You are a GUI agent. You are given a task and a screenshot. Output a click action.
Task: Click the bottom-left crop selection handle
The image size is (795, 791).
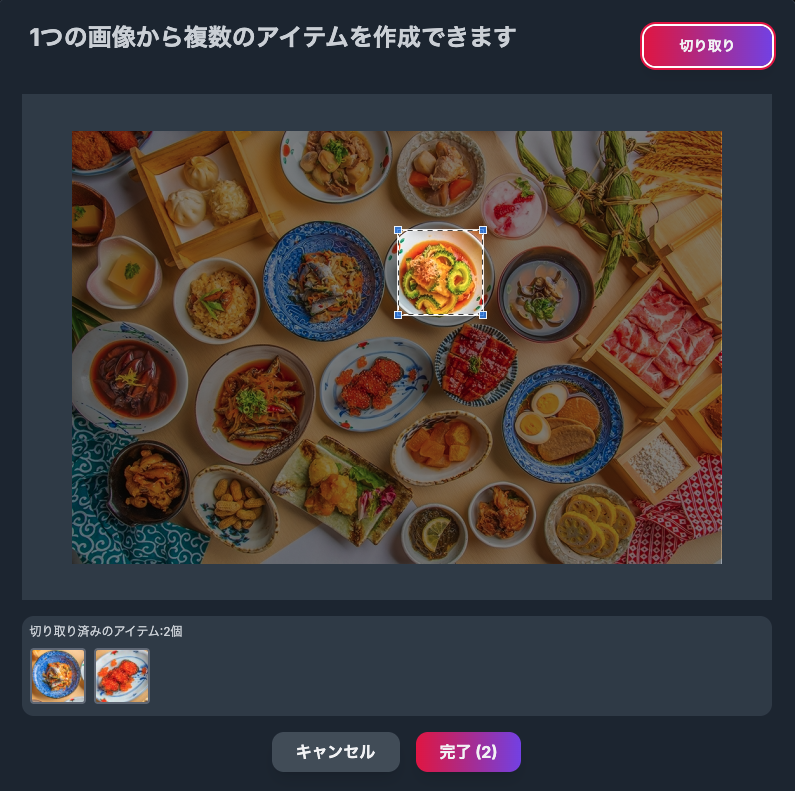(x=398, y=315)
